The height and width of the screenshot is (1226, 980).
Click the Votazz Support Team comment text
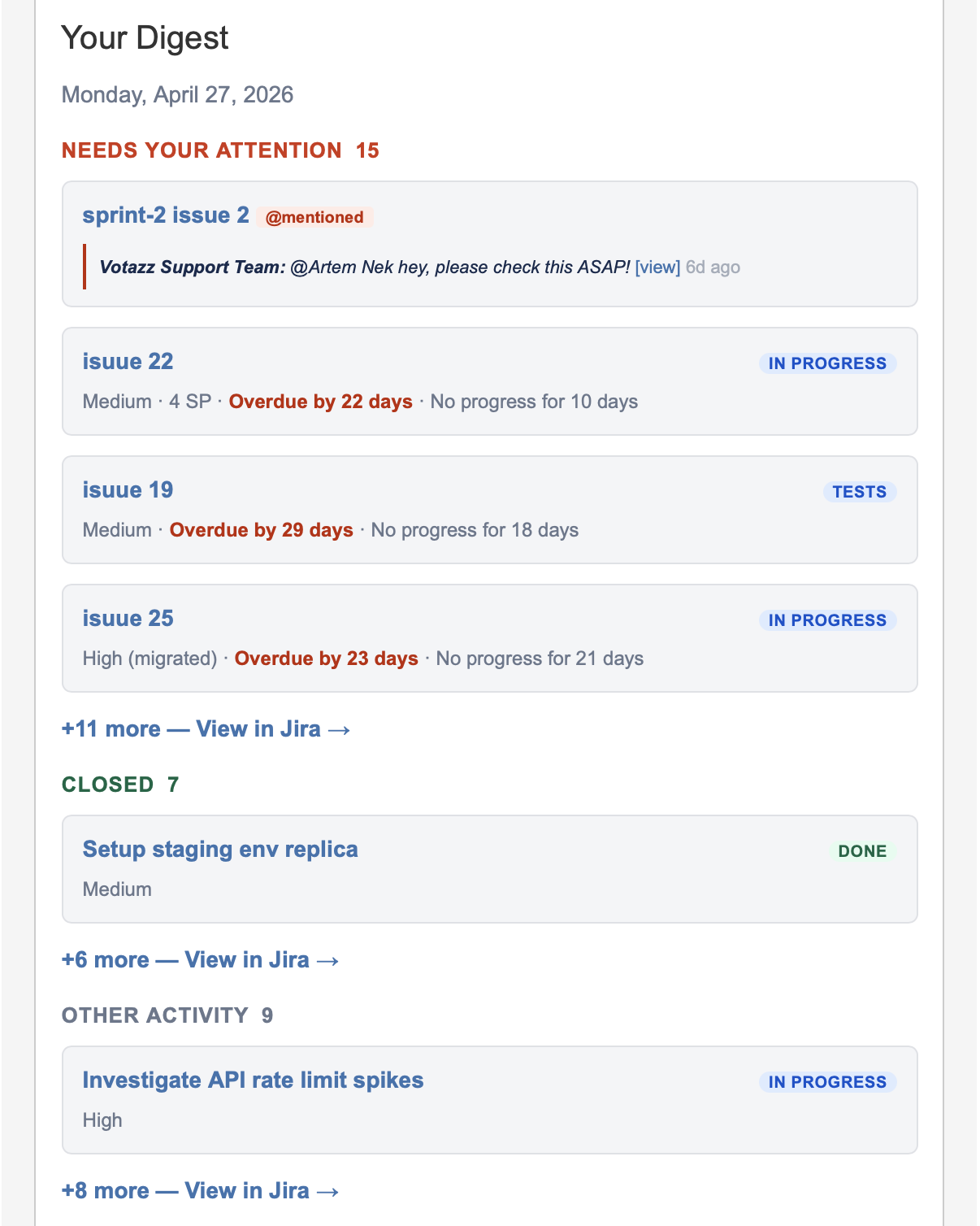tap(364, 267)
